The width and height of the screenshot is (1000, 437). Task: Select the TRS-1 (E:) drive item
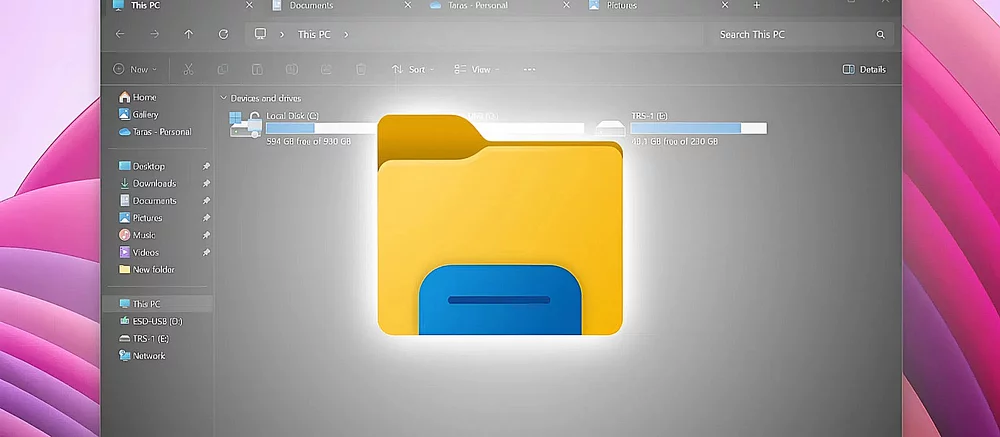click(x=681, y=128)
